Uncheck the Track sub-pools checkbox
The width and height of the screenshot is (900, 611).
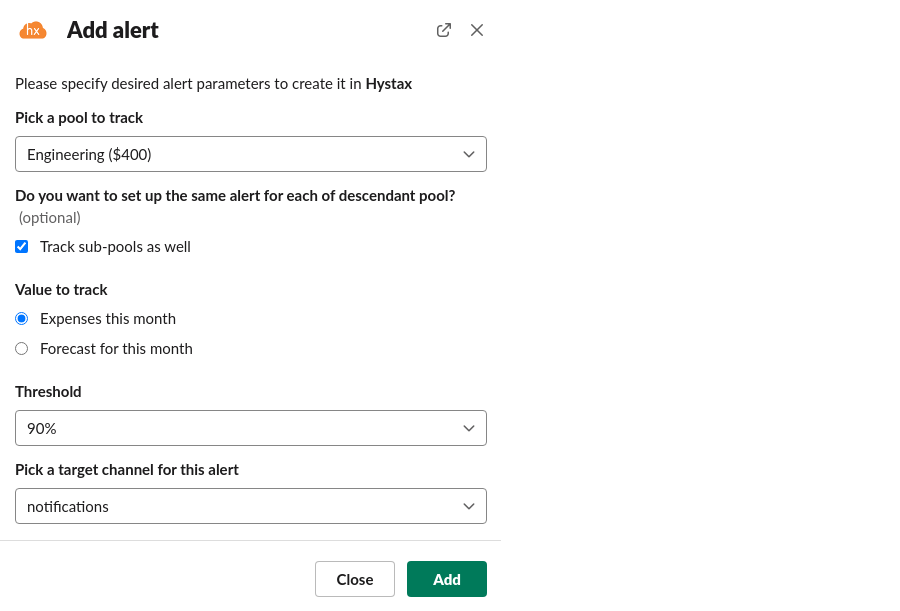[22, 246]
